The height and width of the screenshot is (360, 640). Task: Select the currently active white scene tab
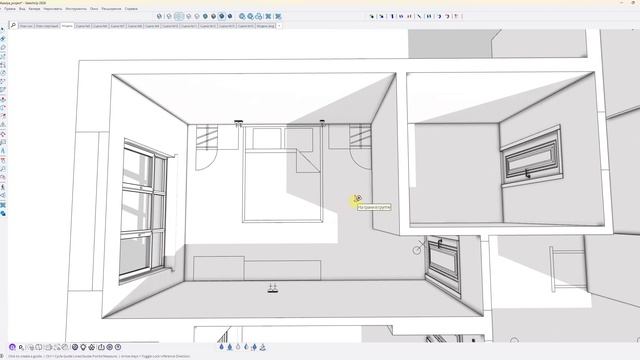pos(67,26)
